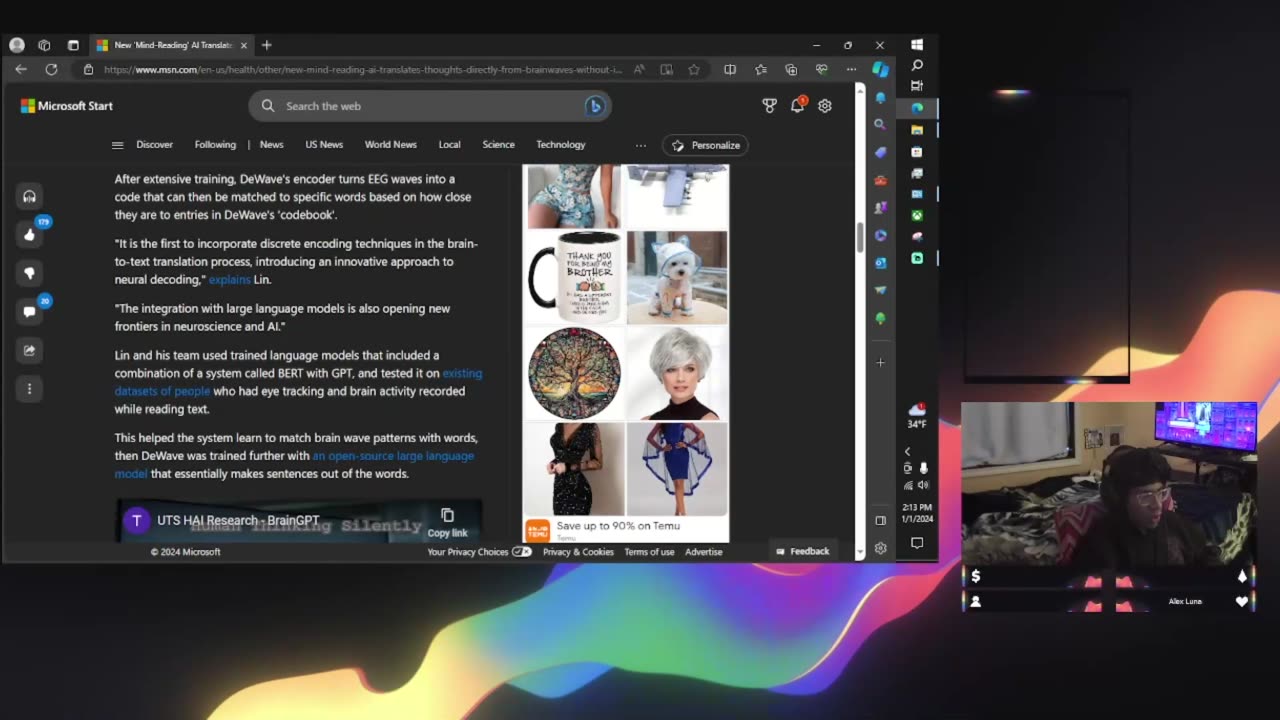Open the Terms of use link
Image resolution: width=1280 pixels, height=720 pixels.
(649, 552)
